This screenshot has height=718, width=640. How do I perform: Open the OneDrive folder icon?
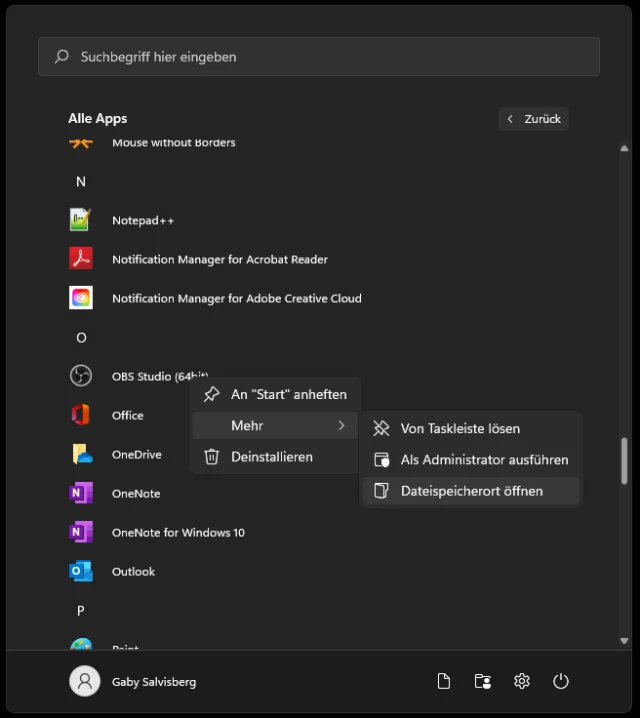(x=81, y=454)
